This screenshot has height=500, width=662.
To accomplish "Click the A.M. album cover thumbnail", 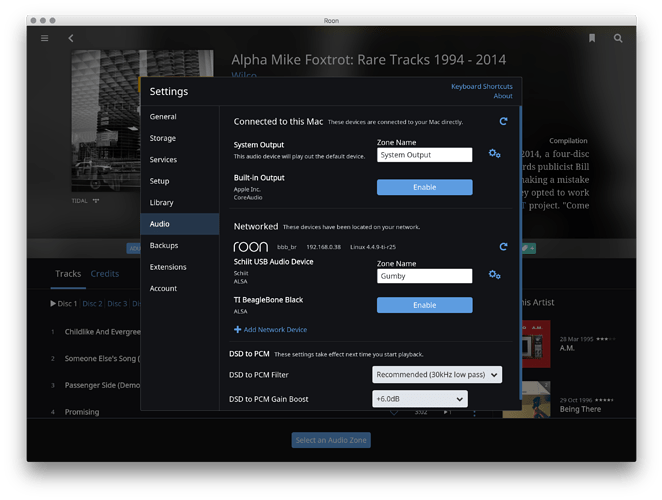I will pyautogui.click(x=536, y=344).
